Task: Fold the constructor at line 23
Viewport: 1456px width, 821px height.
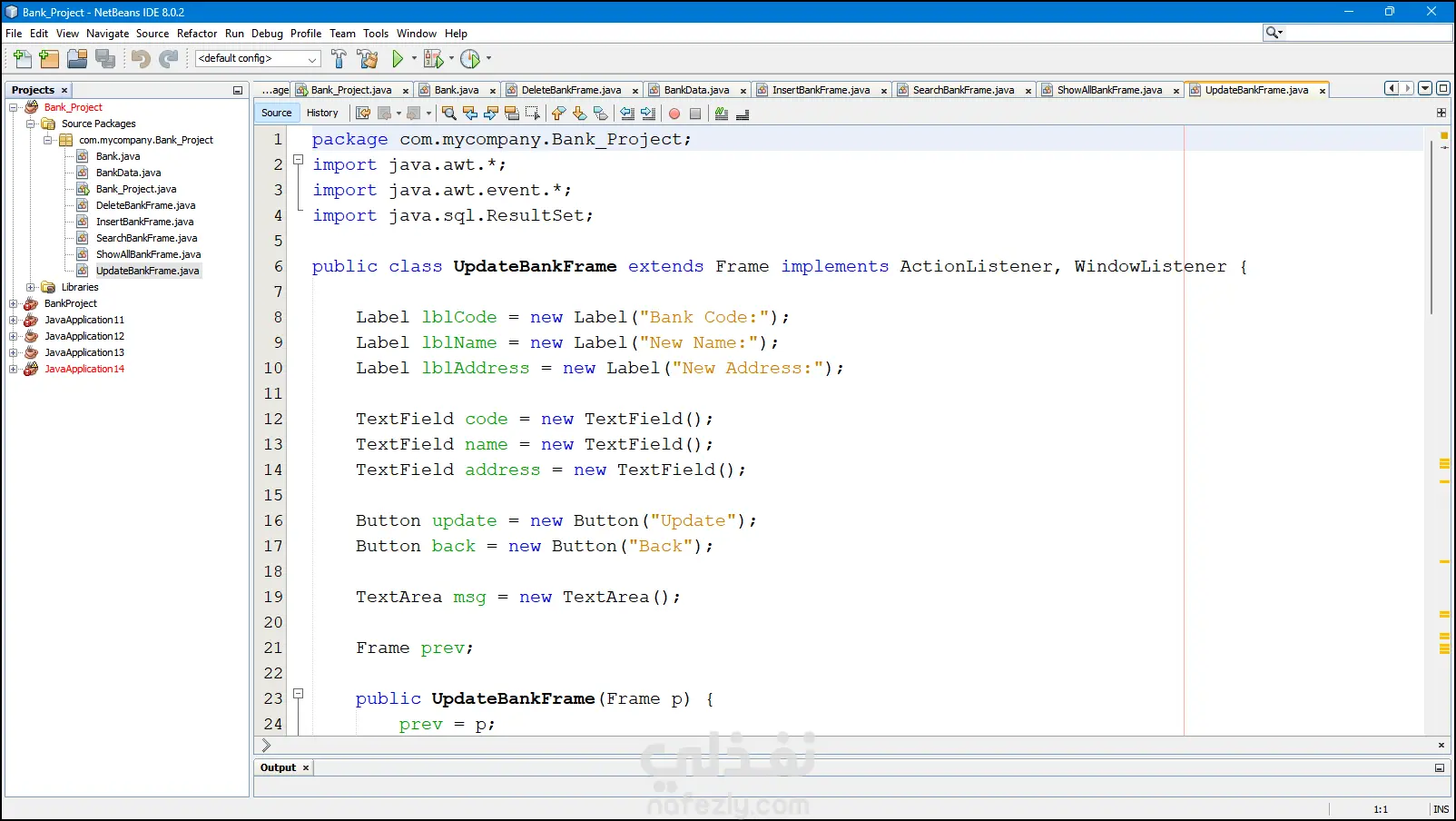Action: [298, 693]
